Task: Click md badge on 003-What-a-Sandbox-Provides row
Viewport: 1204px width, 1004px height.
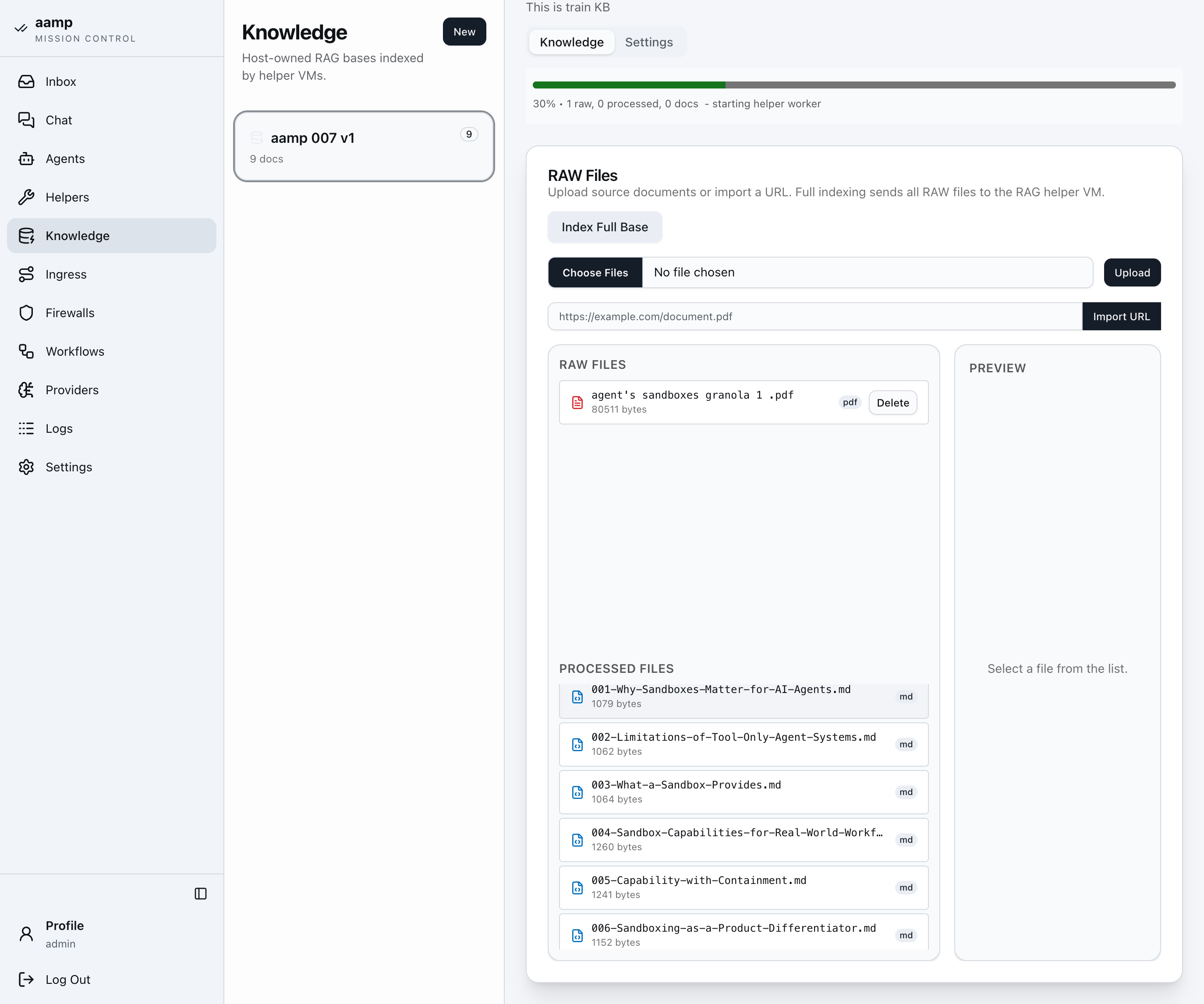Action: pos(906,792)
